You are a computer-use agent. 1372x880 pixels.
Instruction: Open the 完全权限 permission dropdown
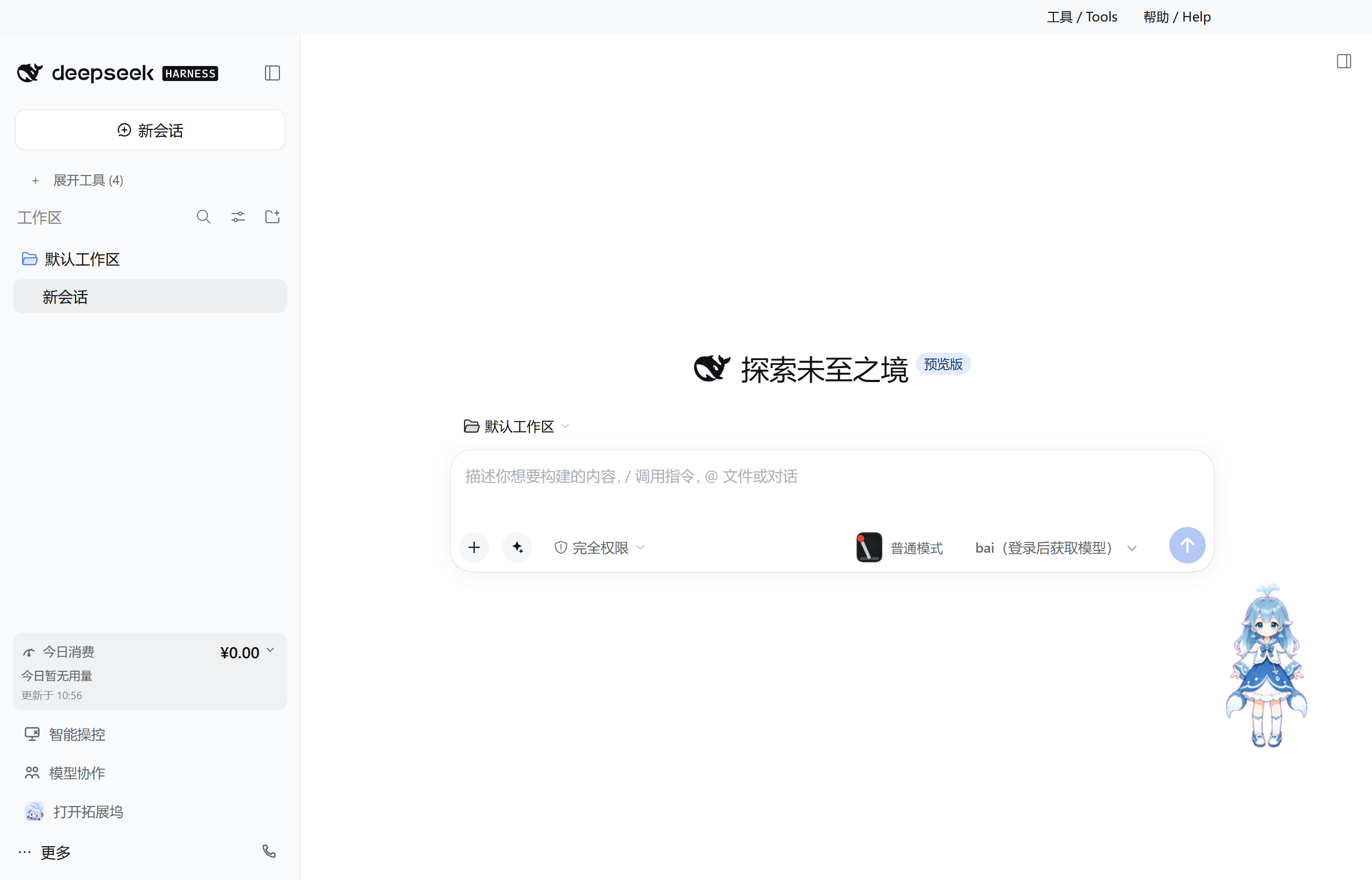(x=599, y=548)
